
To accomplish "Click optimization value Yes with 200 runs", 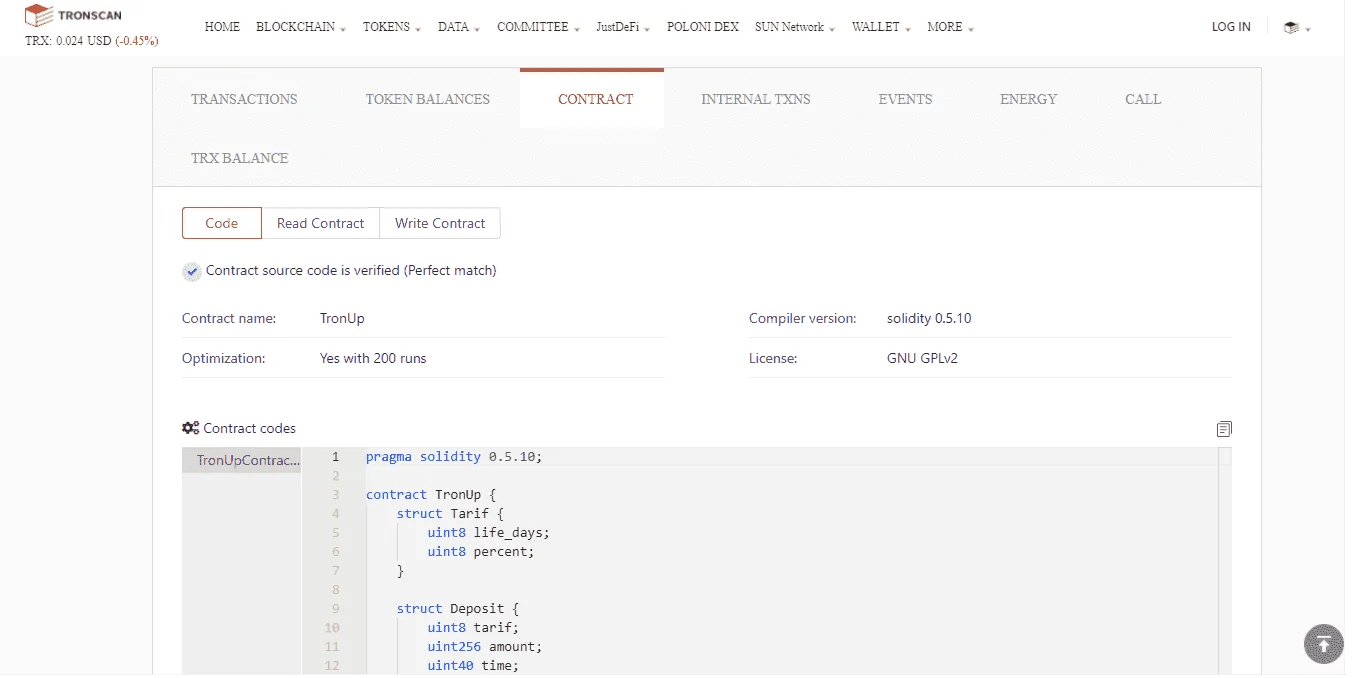I will pos(373,358).
